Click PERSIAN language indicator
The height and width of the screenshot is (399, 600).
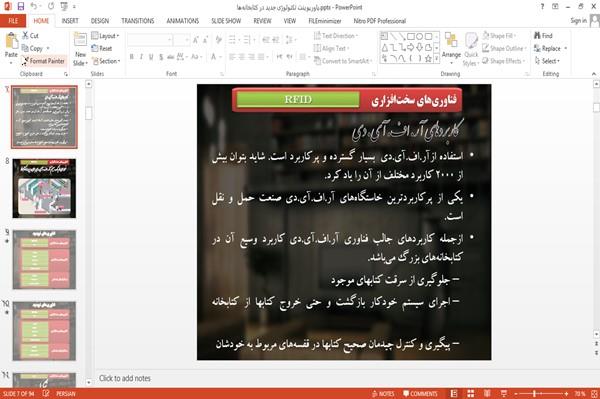66,394
